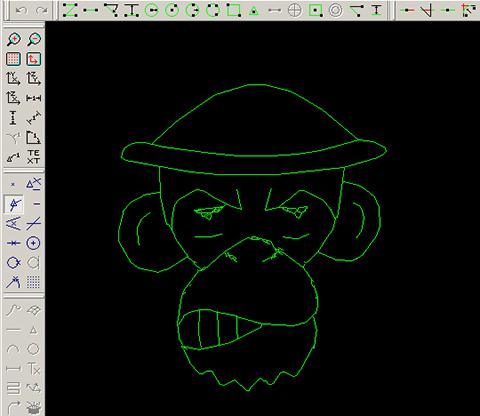Select the green-red horizontal line constraint tool

point(407,10)
